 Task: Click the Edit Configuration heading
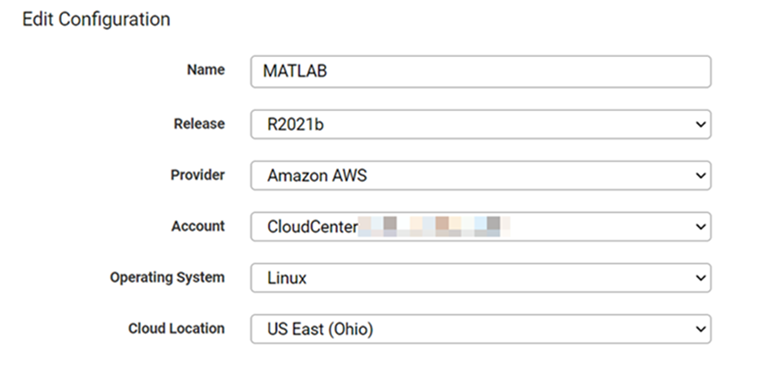point(96,19)
